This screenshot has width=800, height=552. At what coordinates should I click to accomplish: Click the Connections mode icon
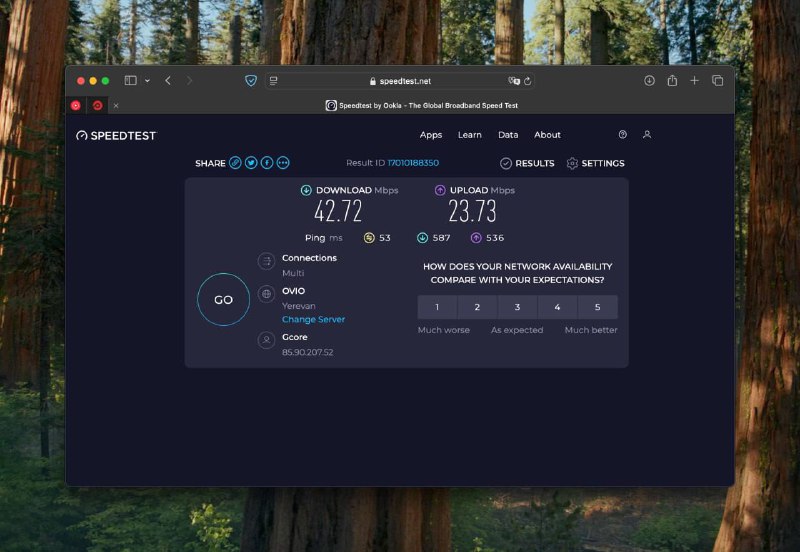[266, 261]
